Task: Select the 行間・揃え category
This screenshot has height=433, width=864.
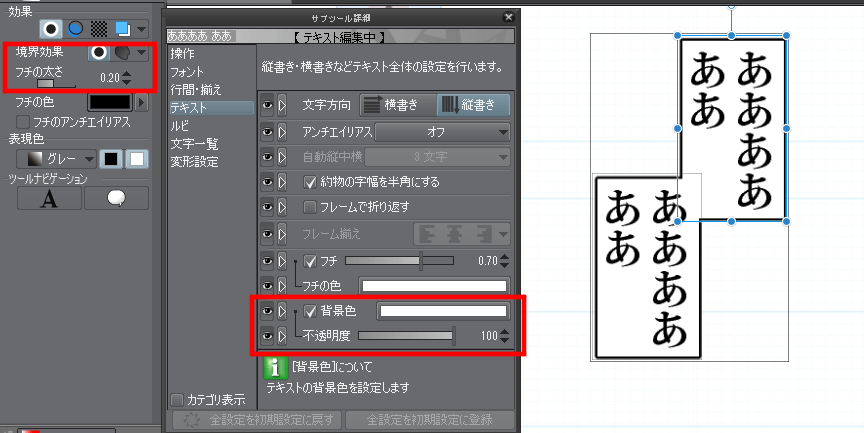Action: pos(195,89)
